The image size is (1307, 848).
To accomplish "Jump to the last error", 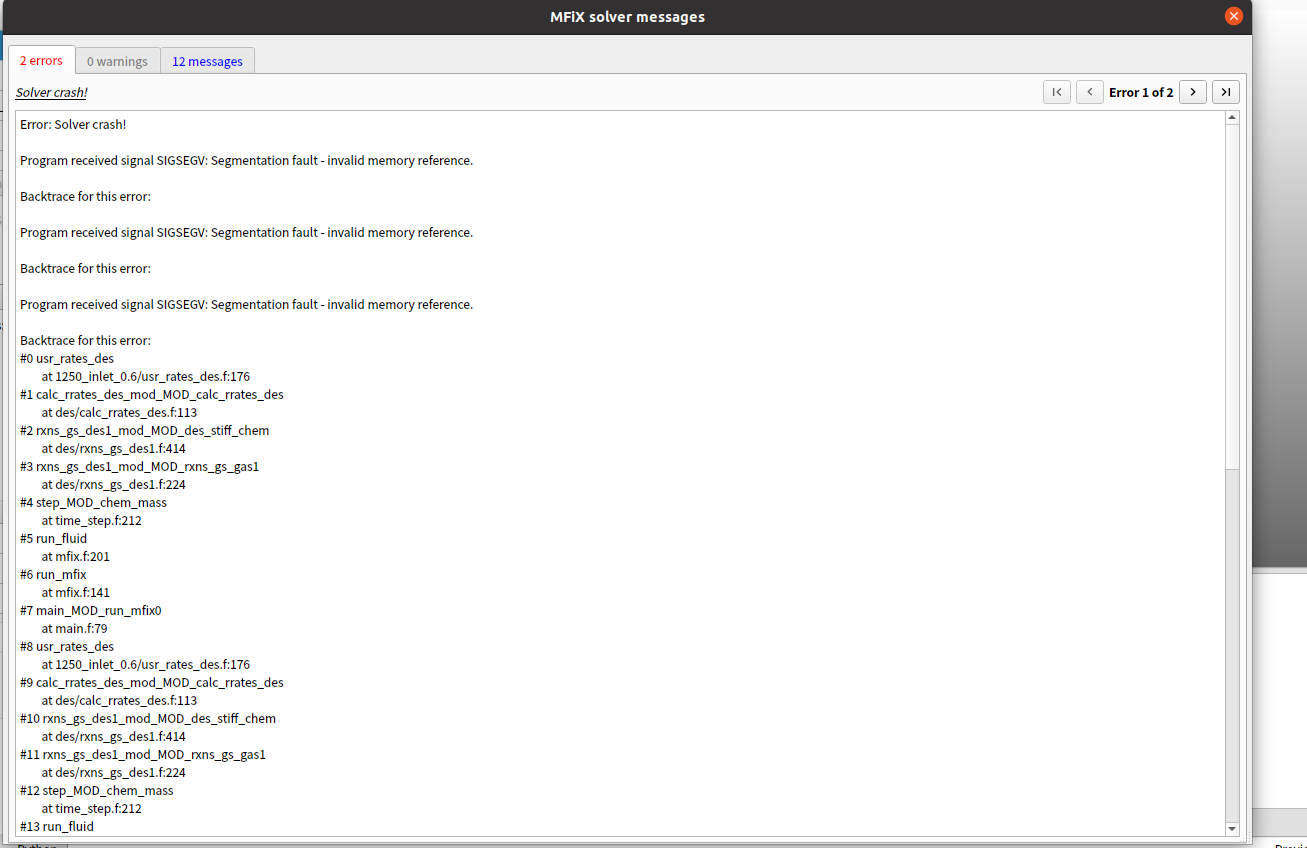I will tap(1226, 92).
